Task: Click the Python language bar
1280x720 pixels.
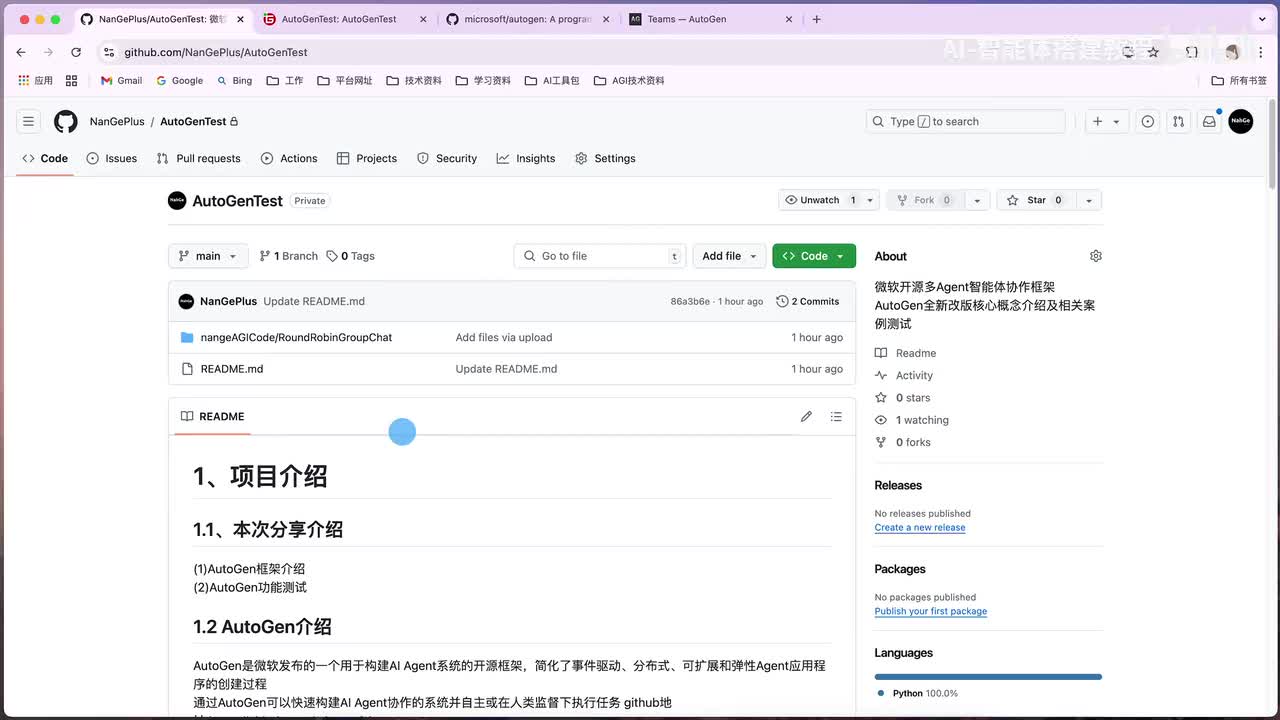Action: pyautogui.click(x=988, y=677)
